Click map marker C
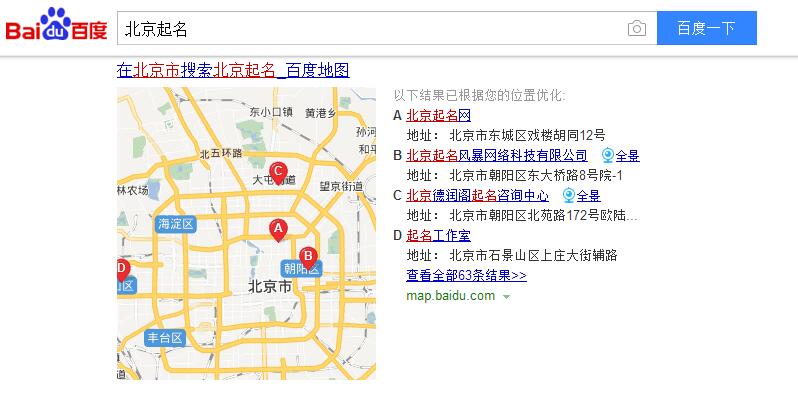The image size is (798, 394). pos(278,173)
